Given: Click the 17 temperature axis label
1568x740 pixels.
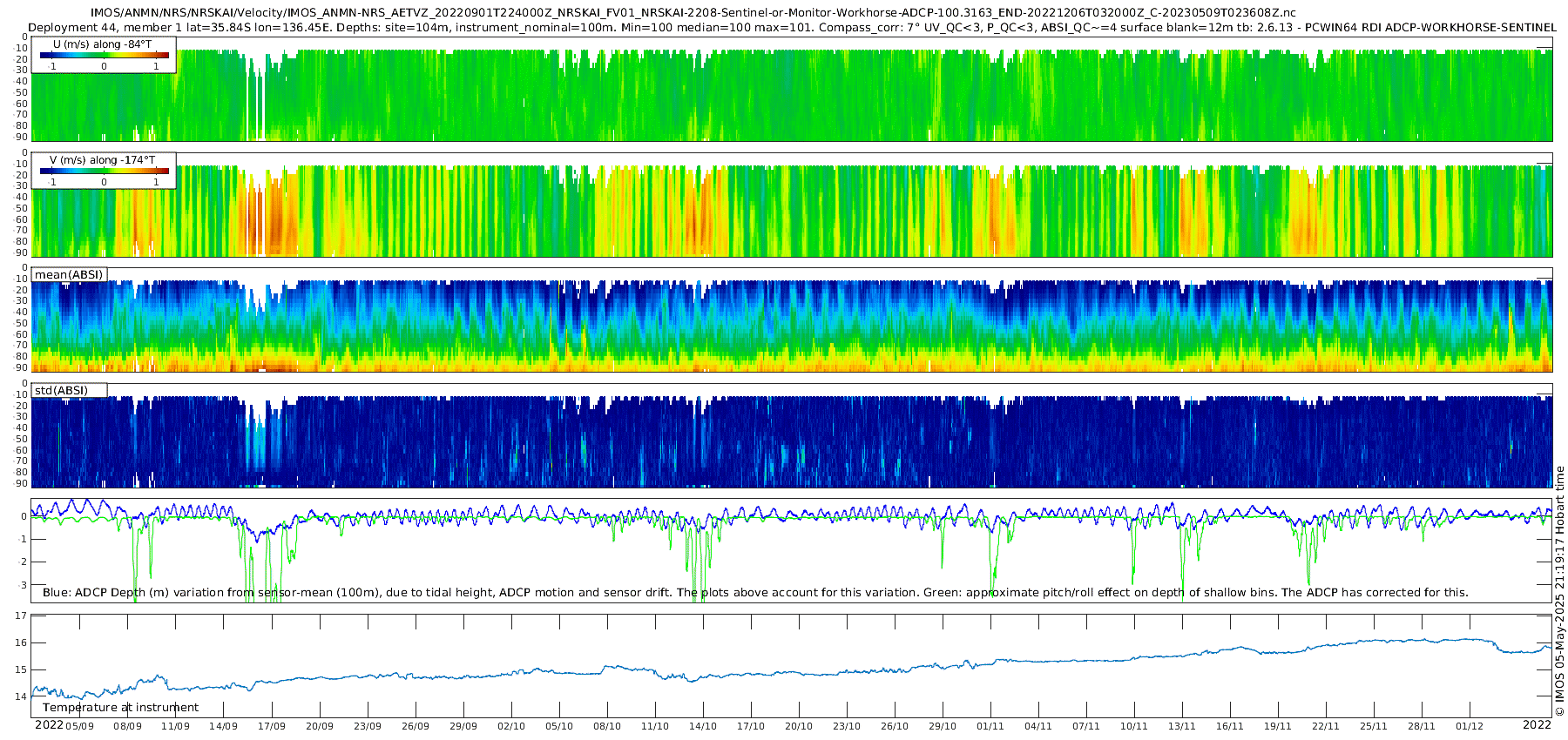Looking at the screenshot, I should point(21,616).
